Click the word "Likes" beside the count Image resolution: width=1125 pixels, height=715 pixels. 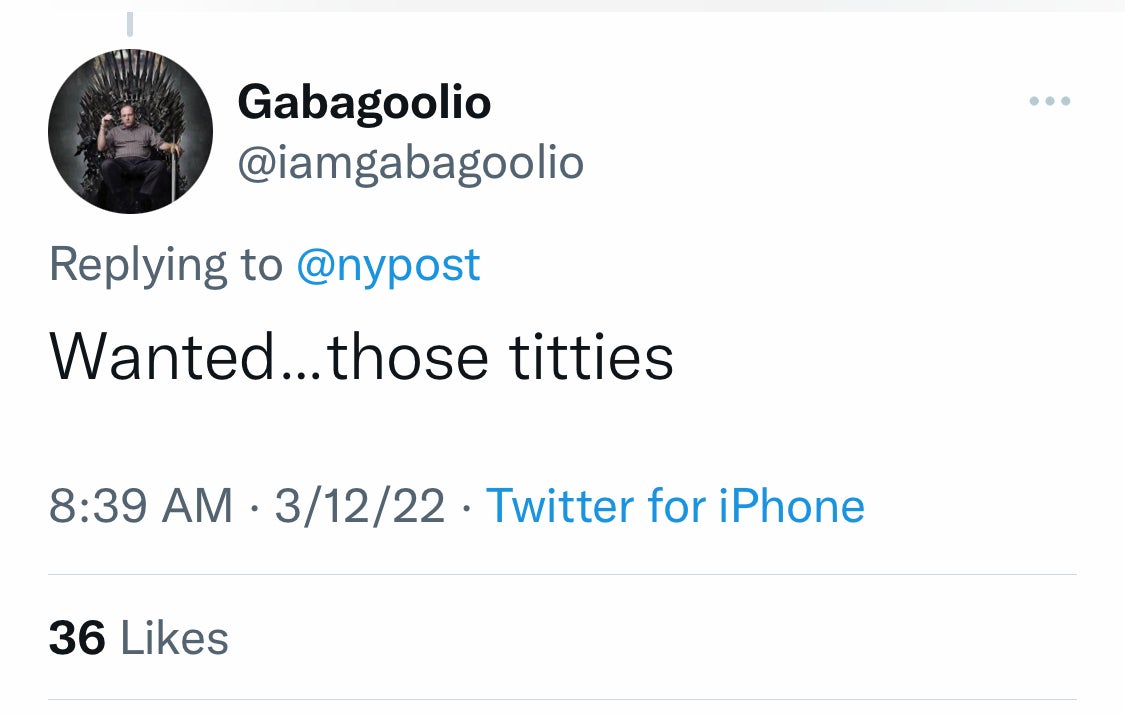tap(174, 638)
